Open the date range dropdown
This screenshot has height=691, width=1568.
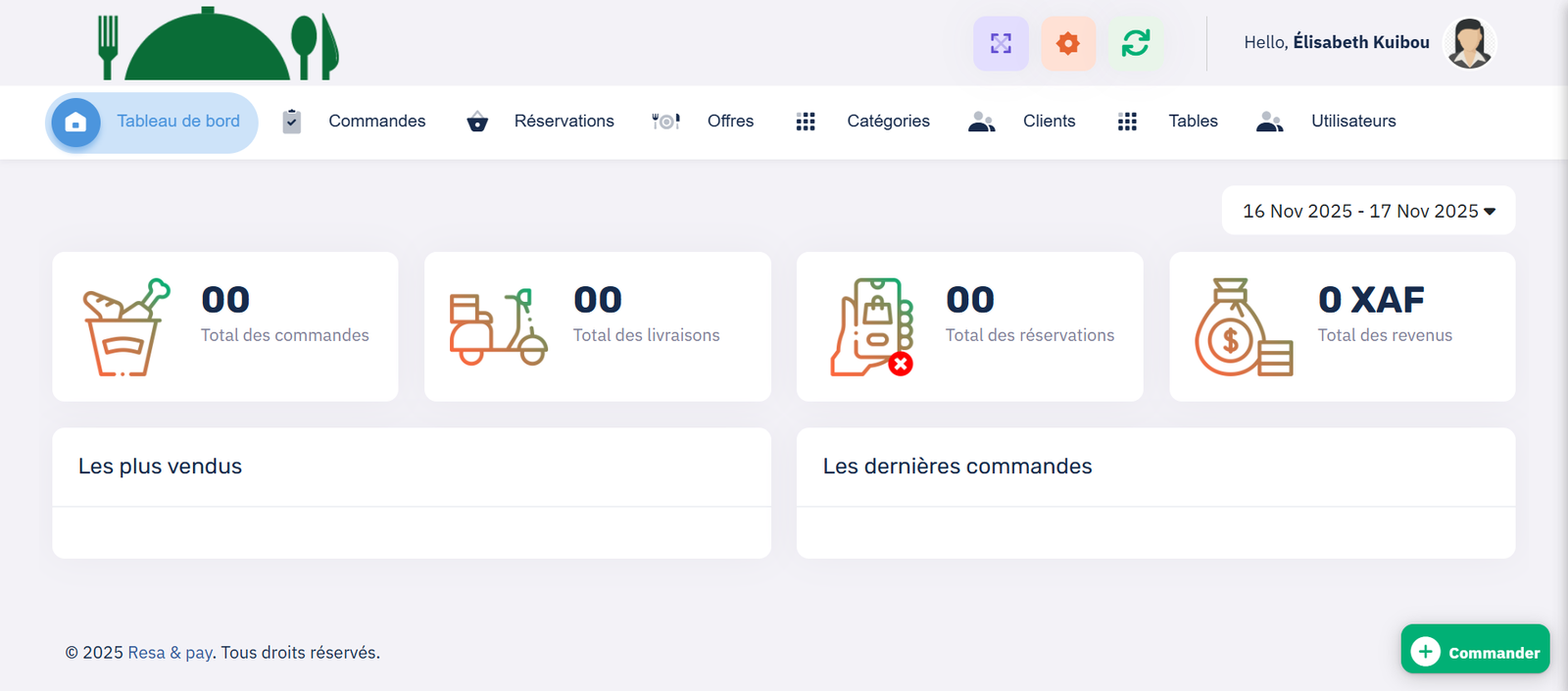(x=1368, y=211)
